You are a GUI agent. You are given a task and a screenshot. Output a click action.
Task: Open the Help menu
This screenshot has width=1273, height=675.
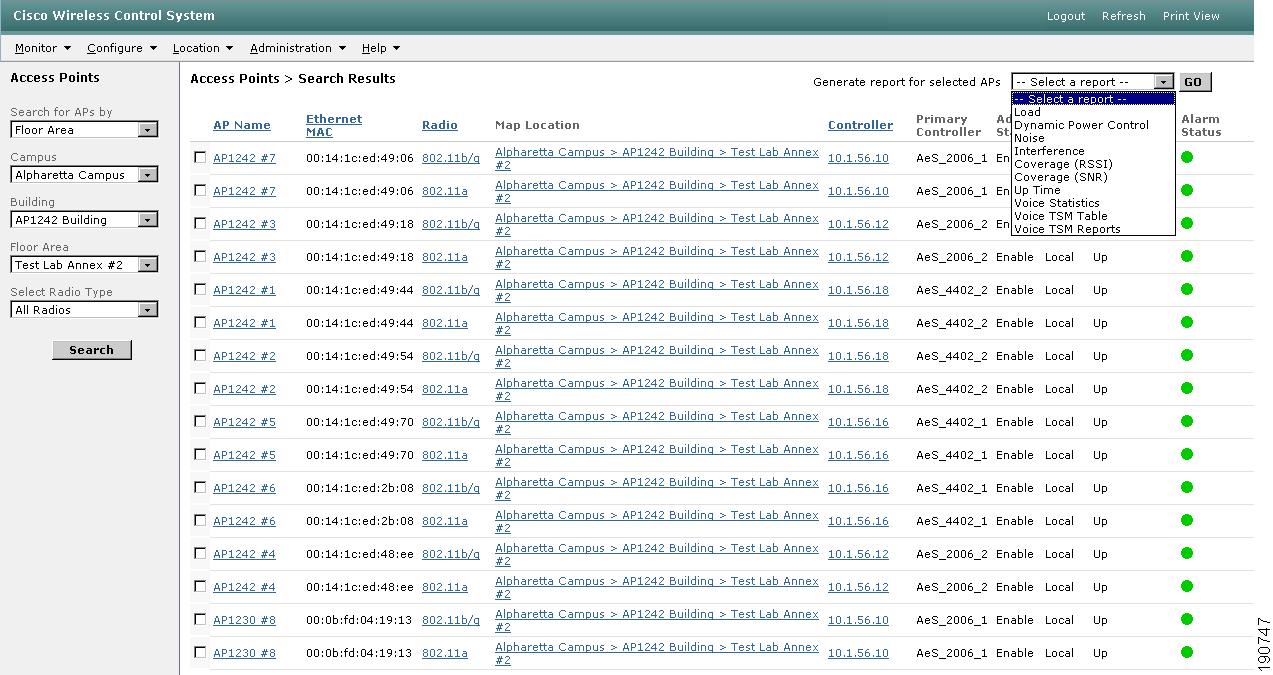pyautogui.click(x=381, y=48)
